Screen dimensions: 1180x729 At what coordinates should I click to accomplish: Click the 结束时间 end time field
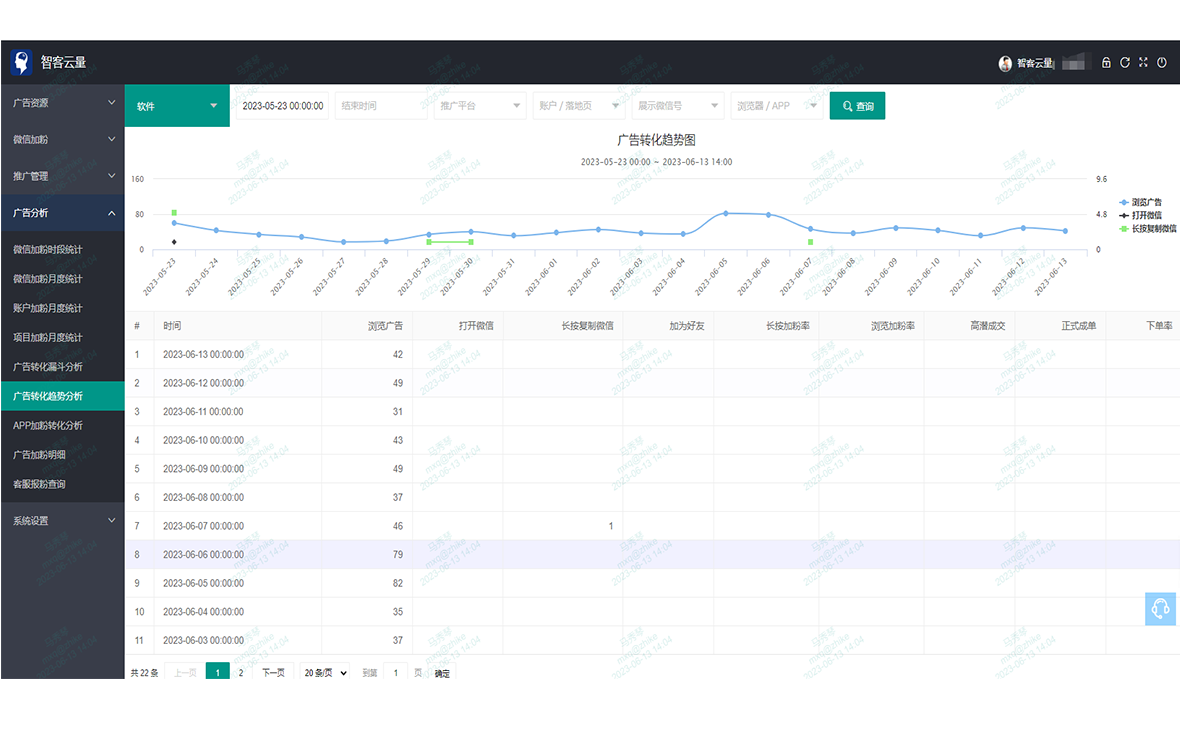[381, 106]
